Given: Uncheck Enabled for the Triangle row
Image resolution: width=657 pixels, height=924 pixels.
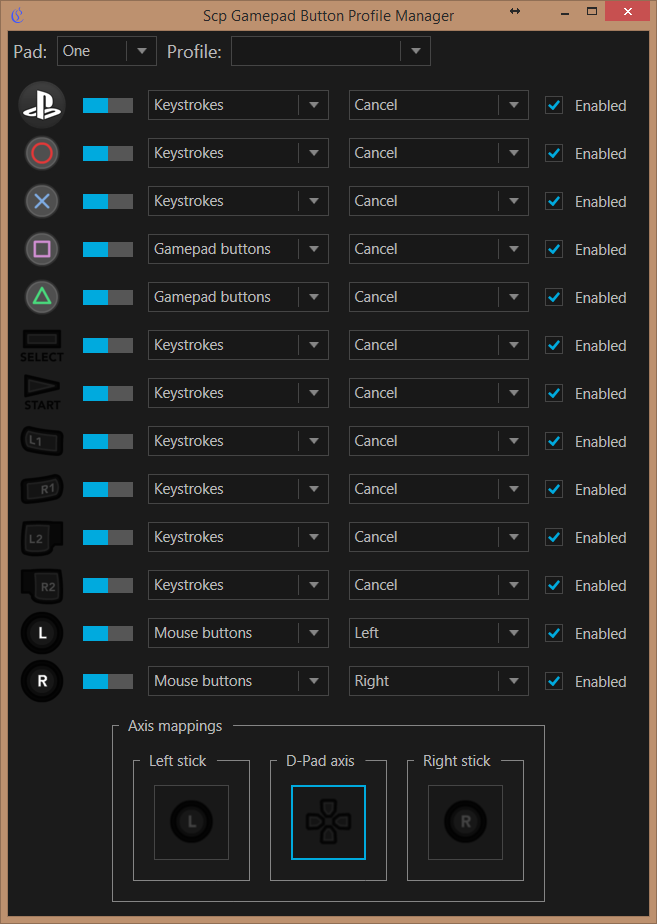Looking at the screenshot, I should pyautogui.click(x=554, y=297).
